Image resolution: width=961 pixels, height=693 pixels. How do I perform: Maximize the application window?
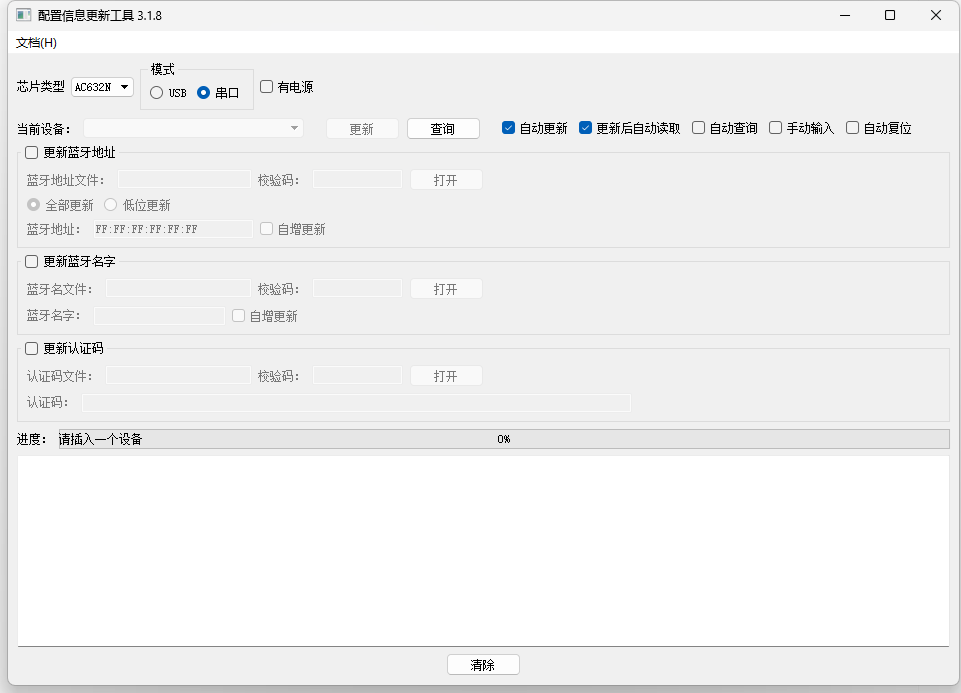[890, 15]
